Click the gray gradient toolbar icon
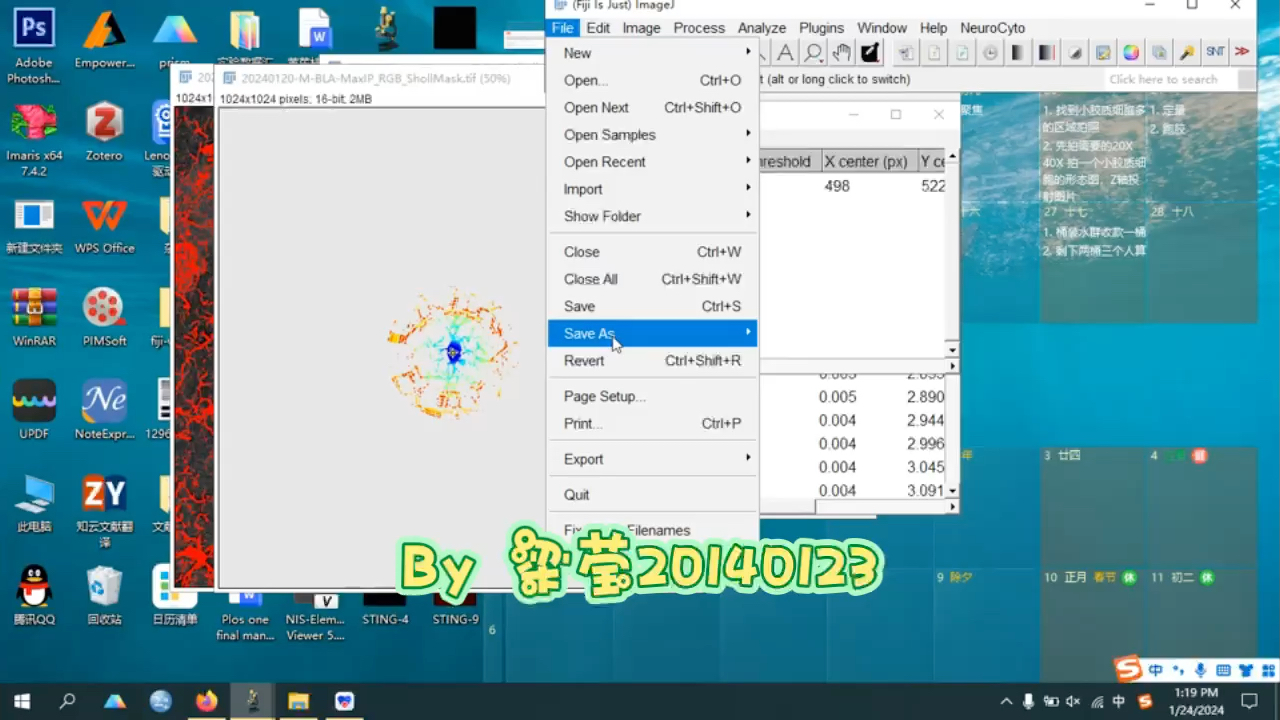Viewport: 1280px width, 720px height. 1018,53
